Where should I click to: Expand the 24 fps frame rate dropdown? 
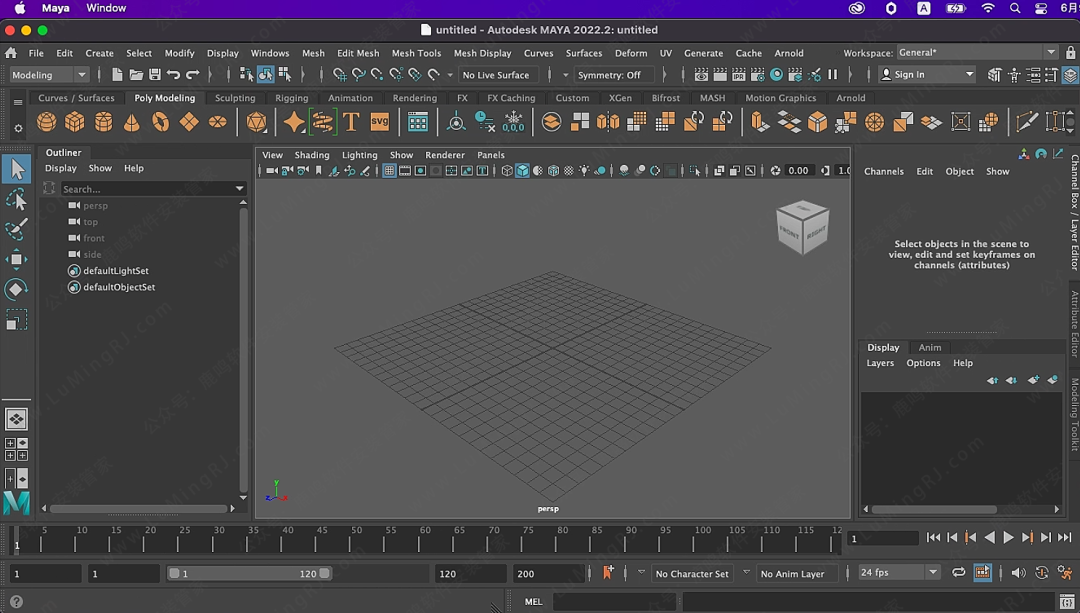pyautogui.click(x=899, y=573)
